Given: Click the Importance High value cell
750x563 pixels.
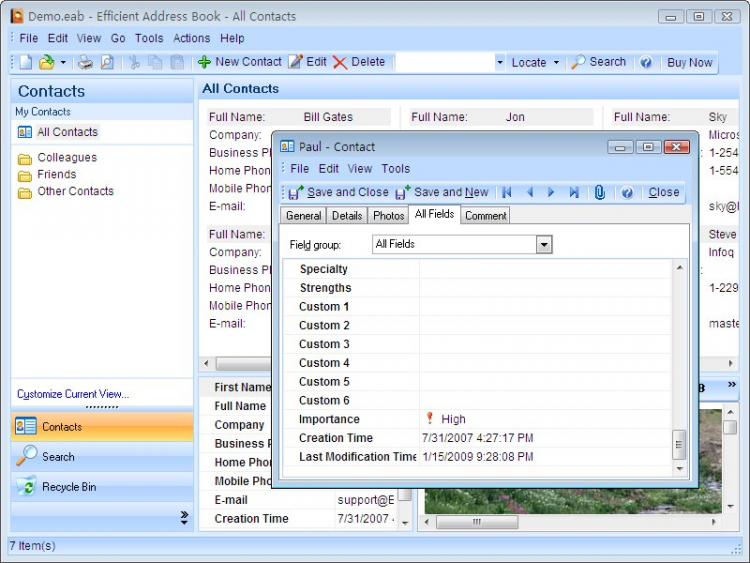Looking at the screenshot, I should (545, 419).
